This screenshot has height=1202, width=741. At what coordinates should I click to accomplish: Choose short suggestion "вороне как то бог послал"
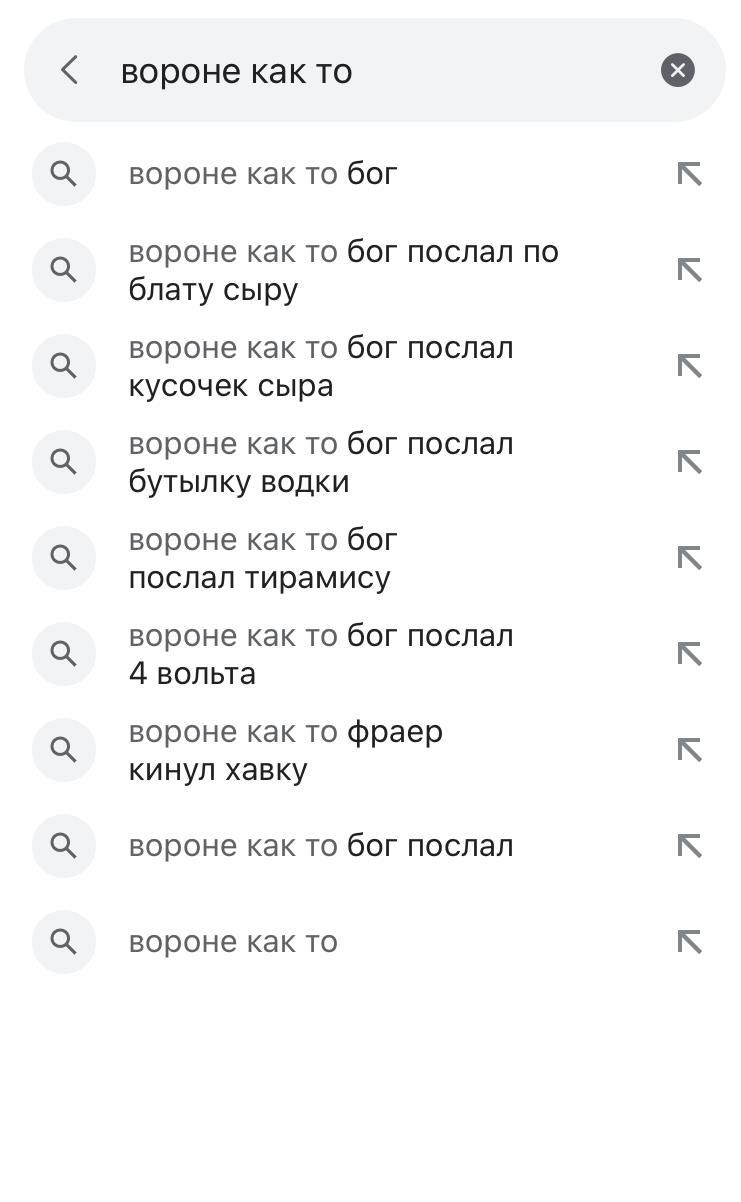point(320,846)
